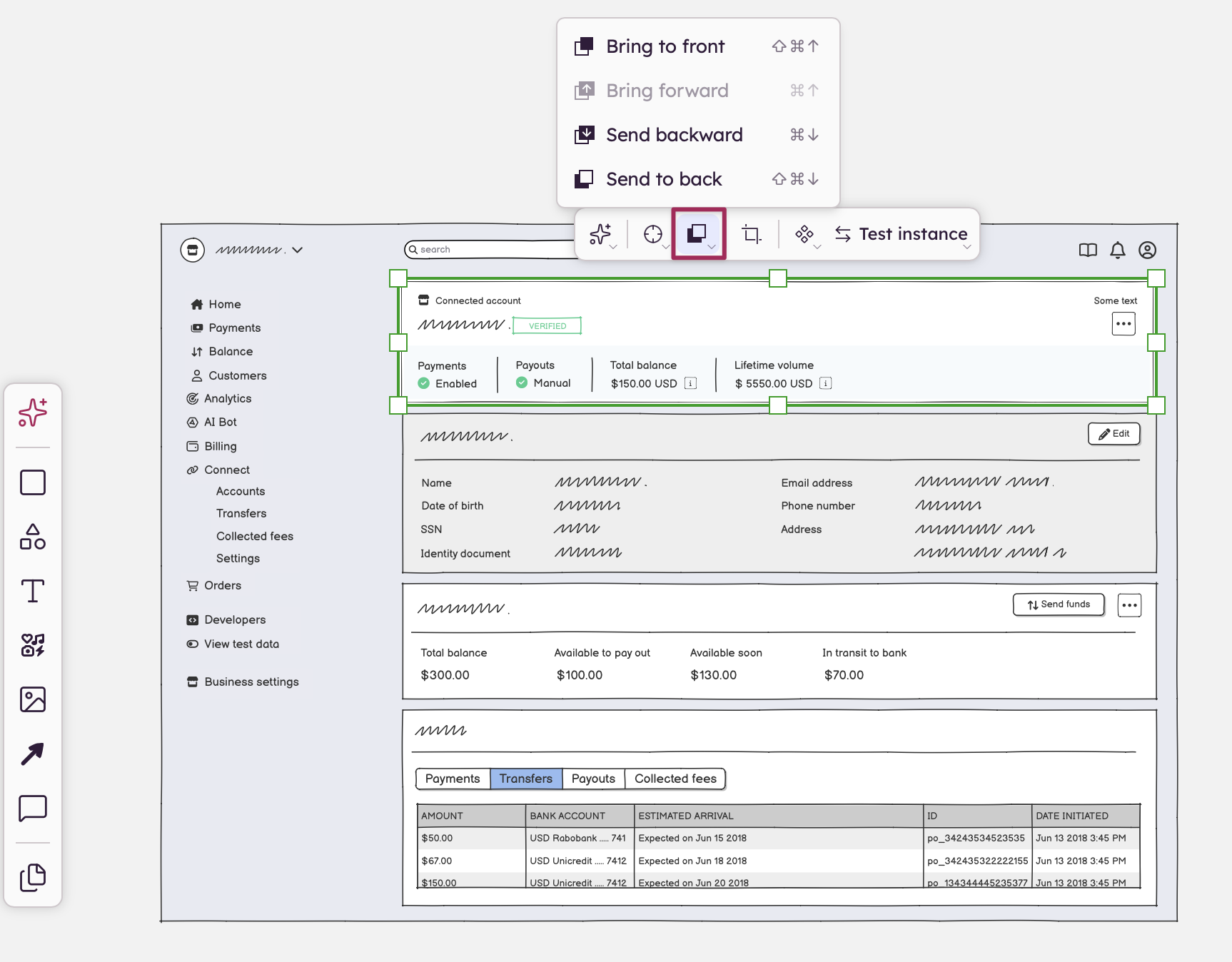Go to Home in the sidebar
Viewport: 1232px width, 962px height.
coord(216,304)
